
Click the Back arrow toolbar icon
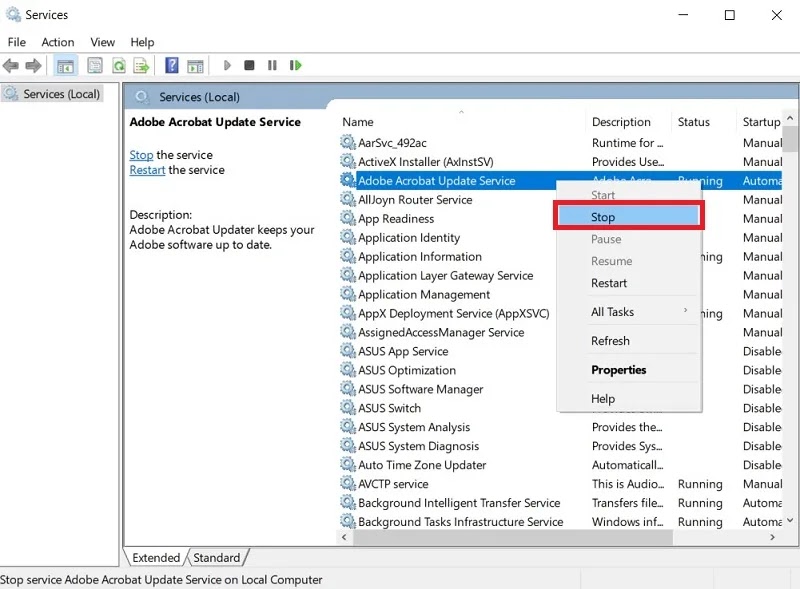tap(11, 65)
